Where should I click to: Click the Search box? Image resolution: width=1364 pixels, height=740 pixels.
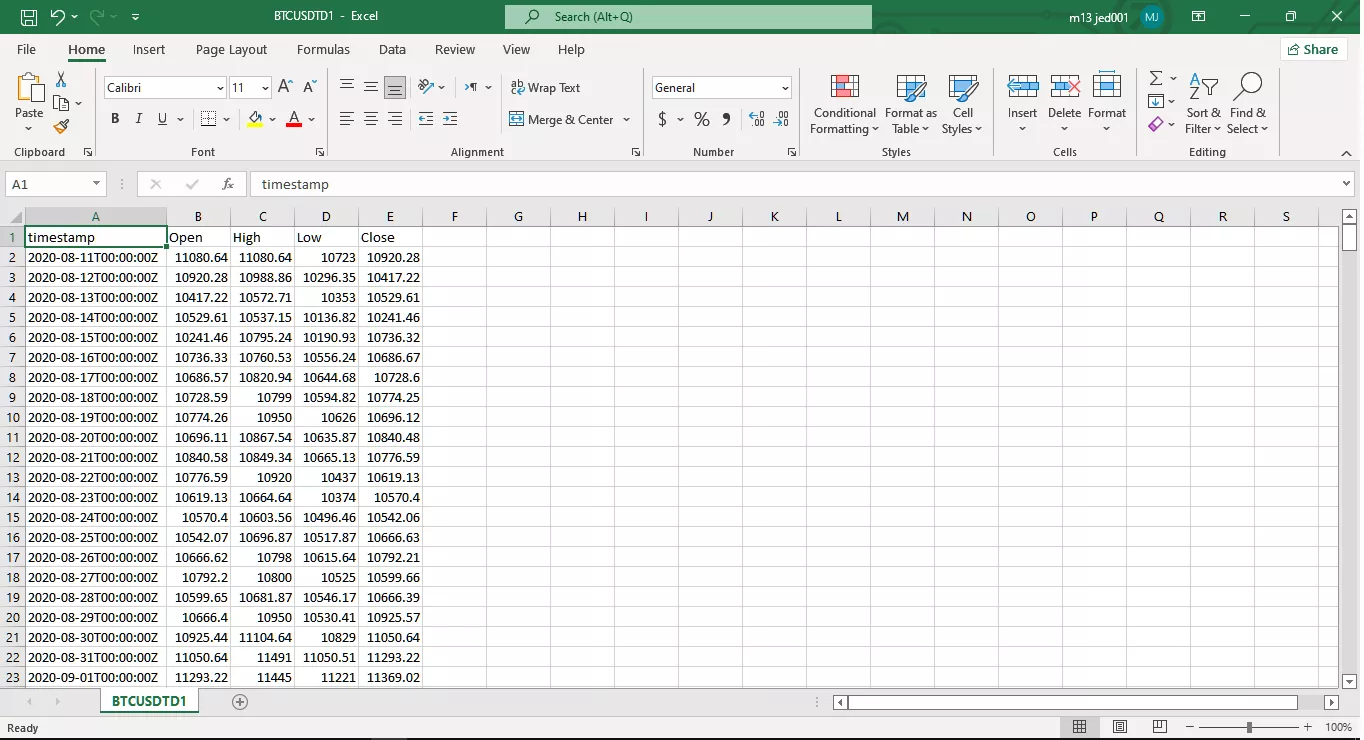(x=688, y=17)
